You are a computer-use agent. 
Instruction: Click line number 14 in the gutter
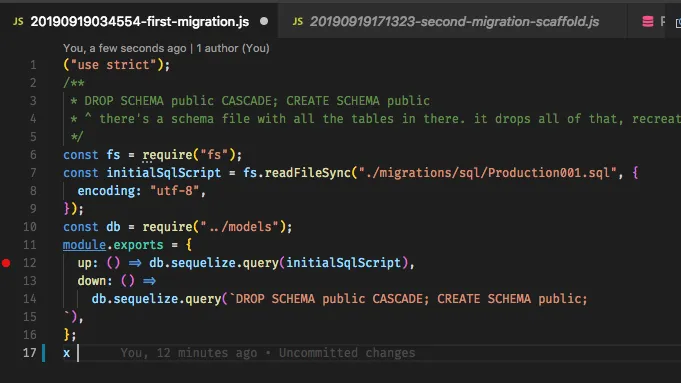(30, 299)
